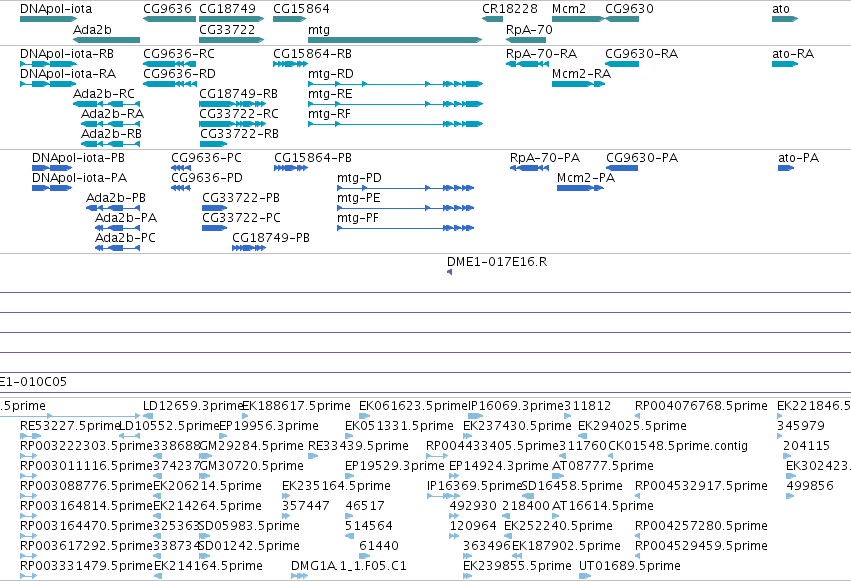Viewport: 851px width, 581px height.
Task: Select the Ada2b-RC transcript
Action: (106, 104)
